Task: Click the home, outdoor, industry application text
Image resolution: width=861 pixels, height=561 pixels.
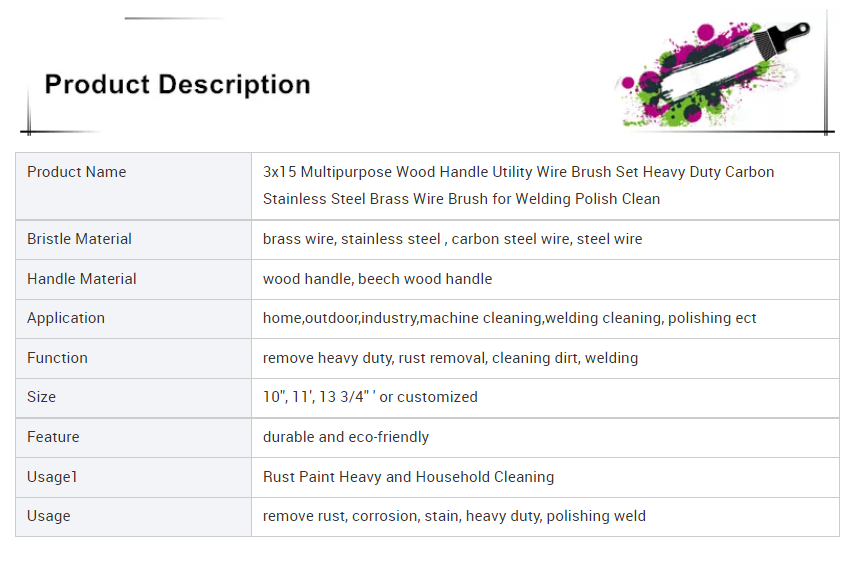Action: point(510,318)
